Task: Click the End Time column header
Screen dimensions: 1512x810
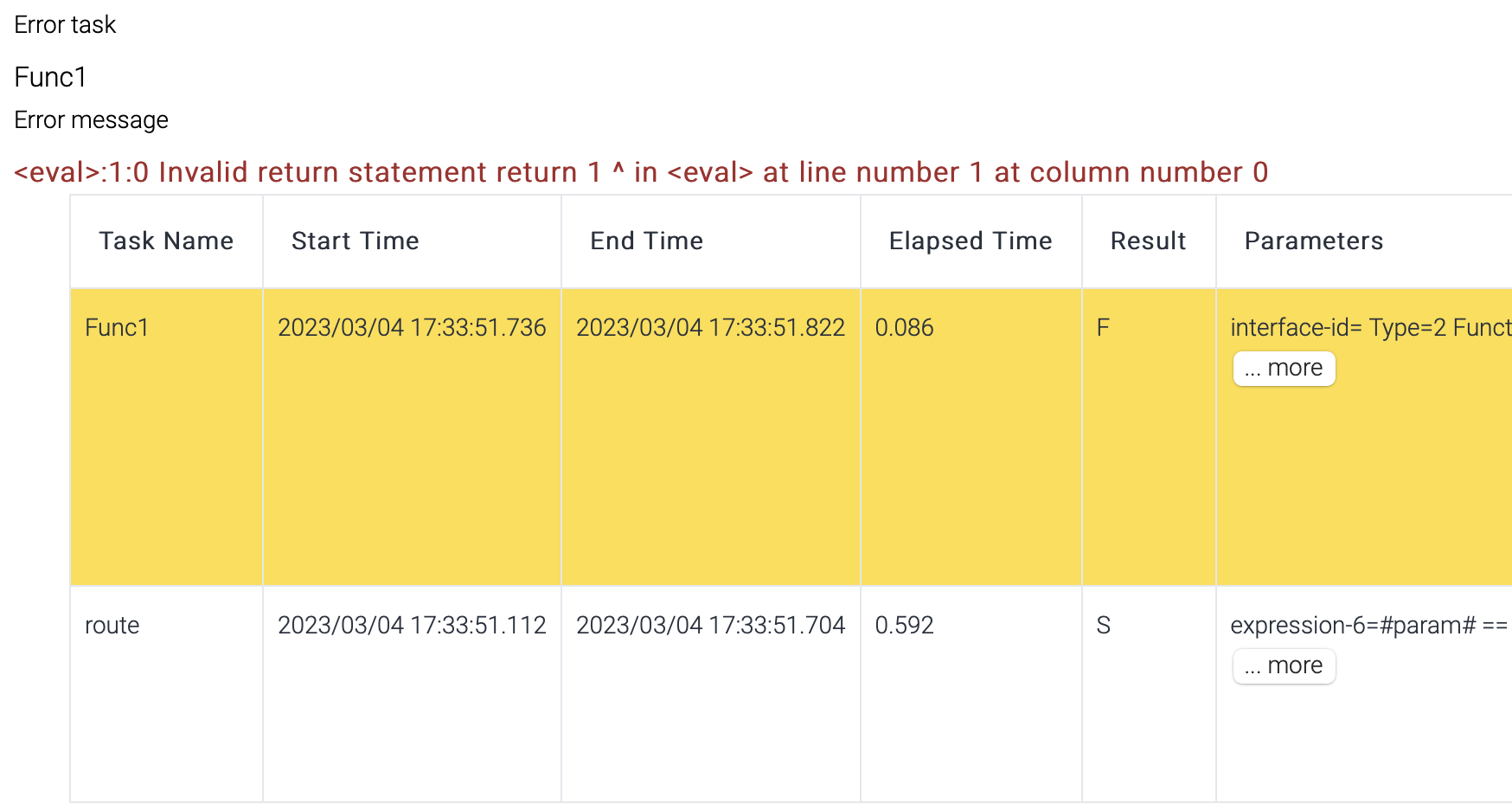Action: [x=646, y=241]
